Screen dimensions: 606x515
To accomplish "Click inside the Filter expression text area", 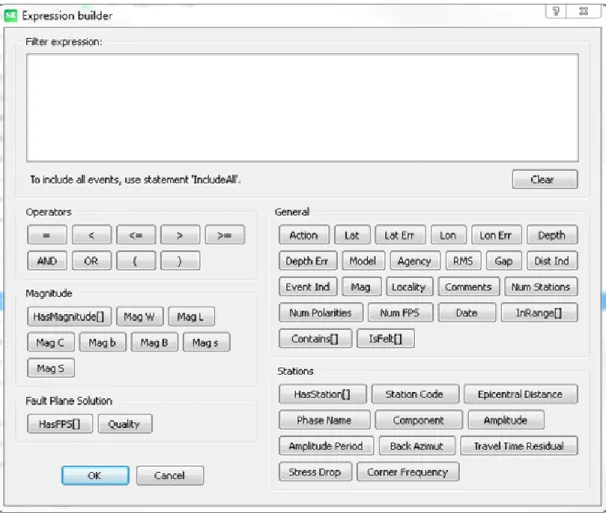I will [302, 108].
